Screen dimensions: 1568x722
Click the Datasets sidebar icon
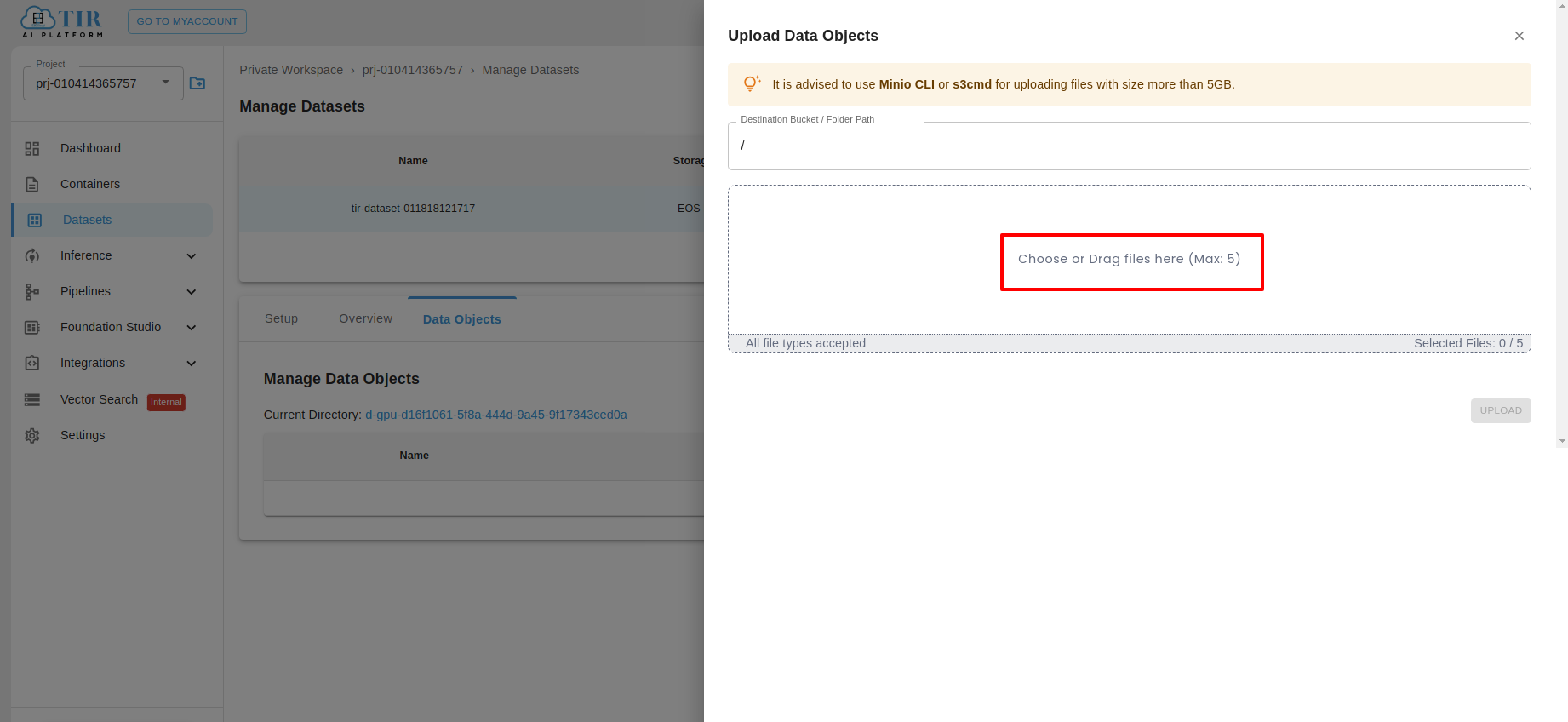pos(35,220)
